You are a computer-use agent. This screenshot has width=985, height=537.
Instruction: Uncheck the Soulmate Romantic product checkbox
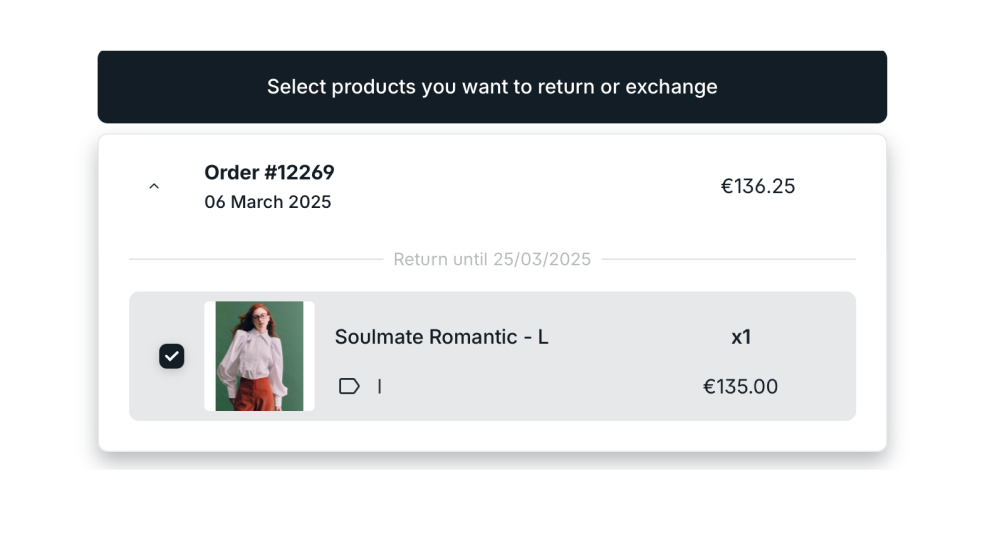click(x=171, y=356)
